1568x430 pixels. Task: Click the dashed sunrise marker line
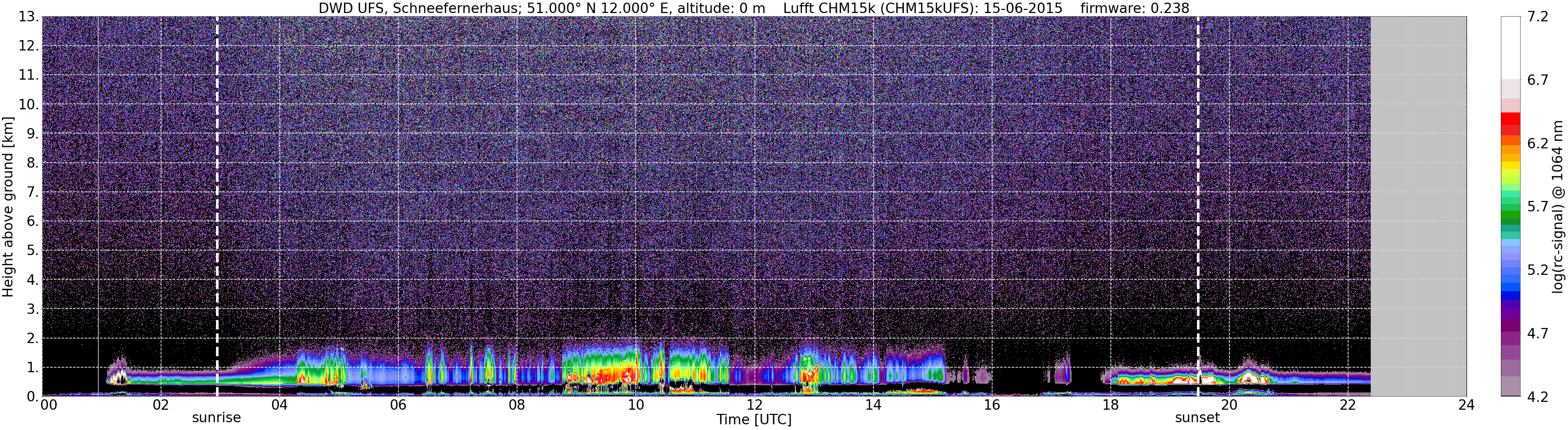(x=216, y=206)
